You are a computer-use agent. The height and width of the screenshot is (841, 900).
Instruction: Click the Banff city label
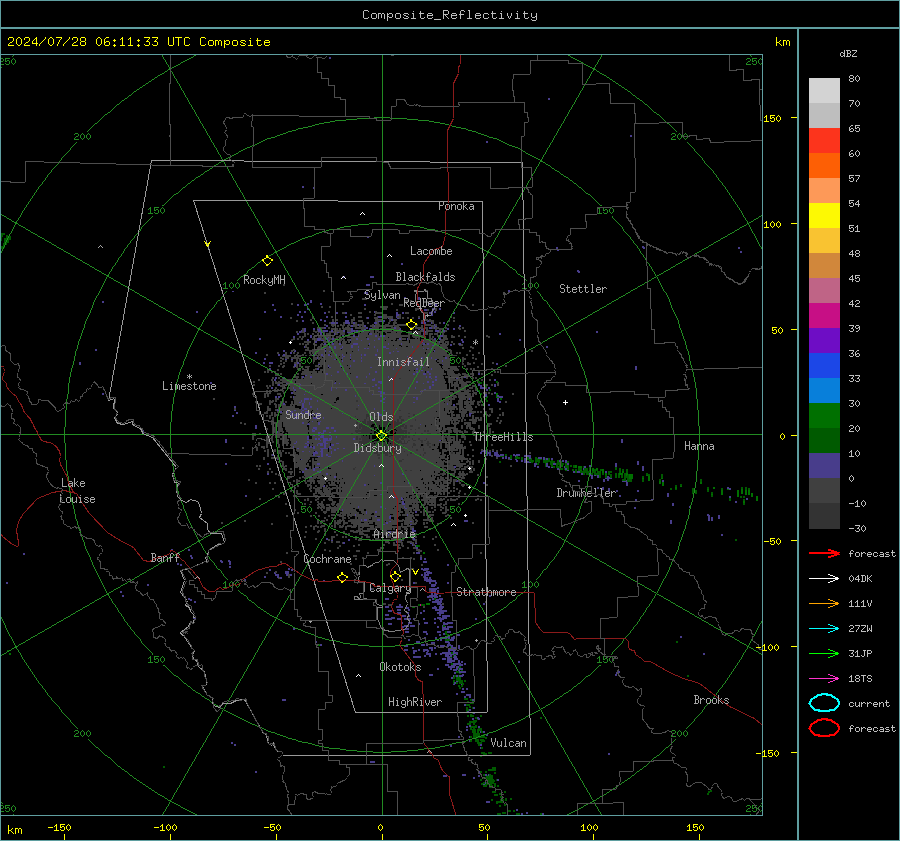165,557
